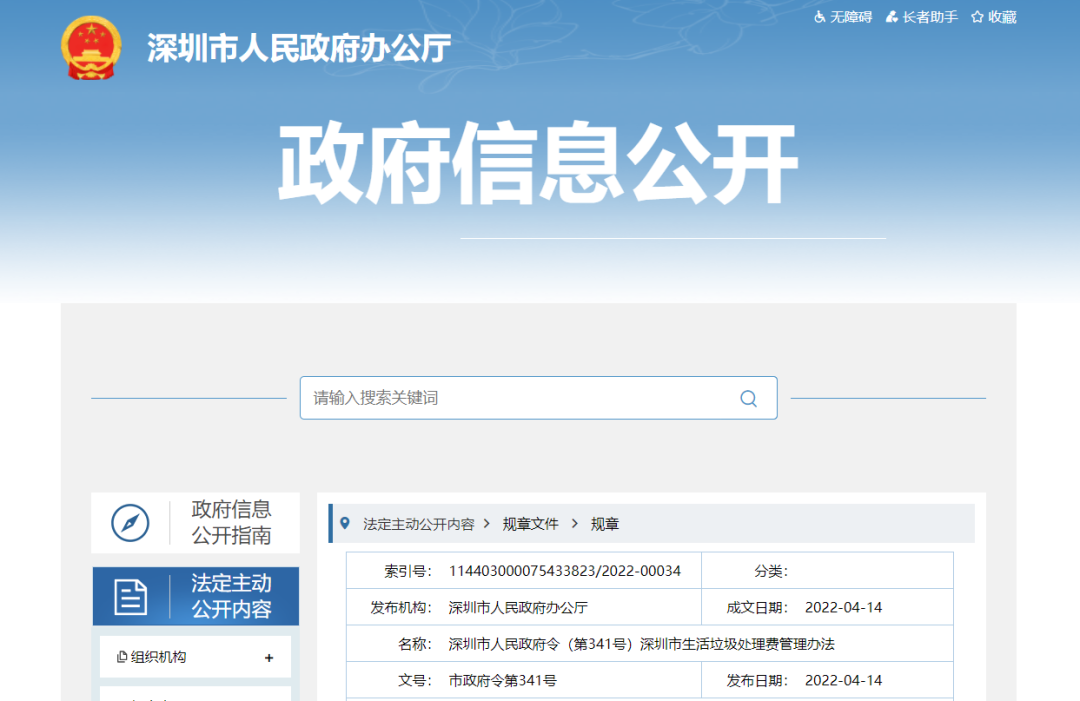Screen dimensions: 1080x701
Task: Expand 组织机构 with the plus sign
Action: pos(269,658)
